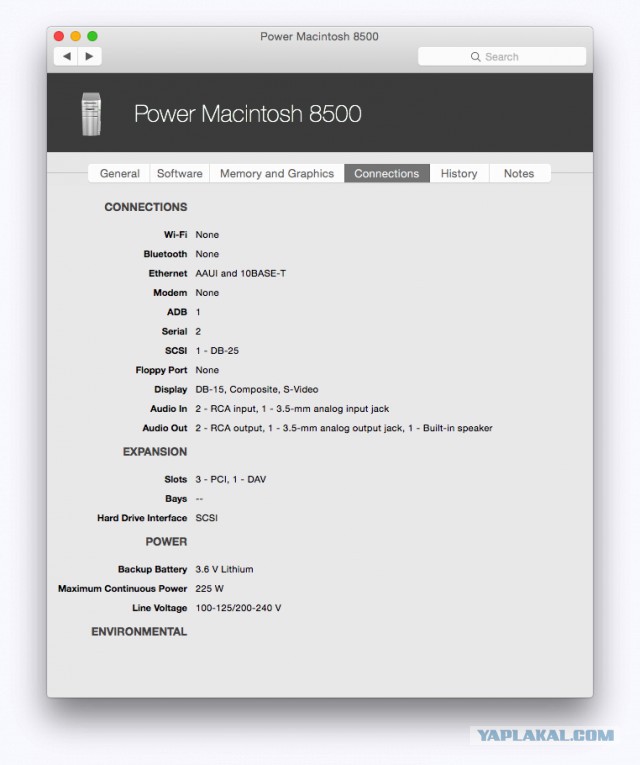
Task: Select Backup Battery value '3.6 V Lithium'
Action: (224, 569)
